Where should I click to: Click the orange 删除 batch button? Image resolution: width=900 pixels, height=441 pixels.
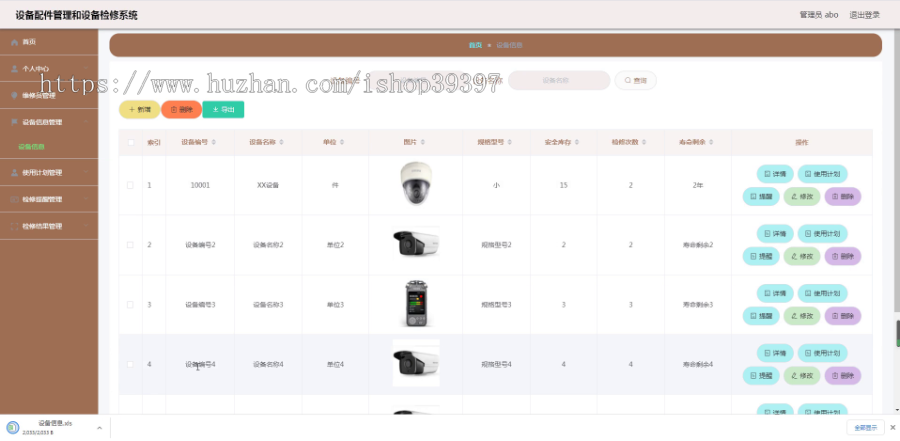[181, 110]
